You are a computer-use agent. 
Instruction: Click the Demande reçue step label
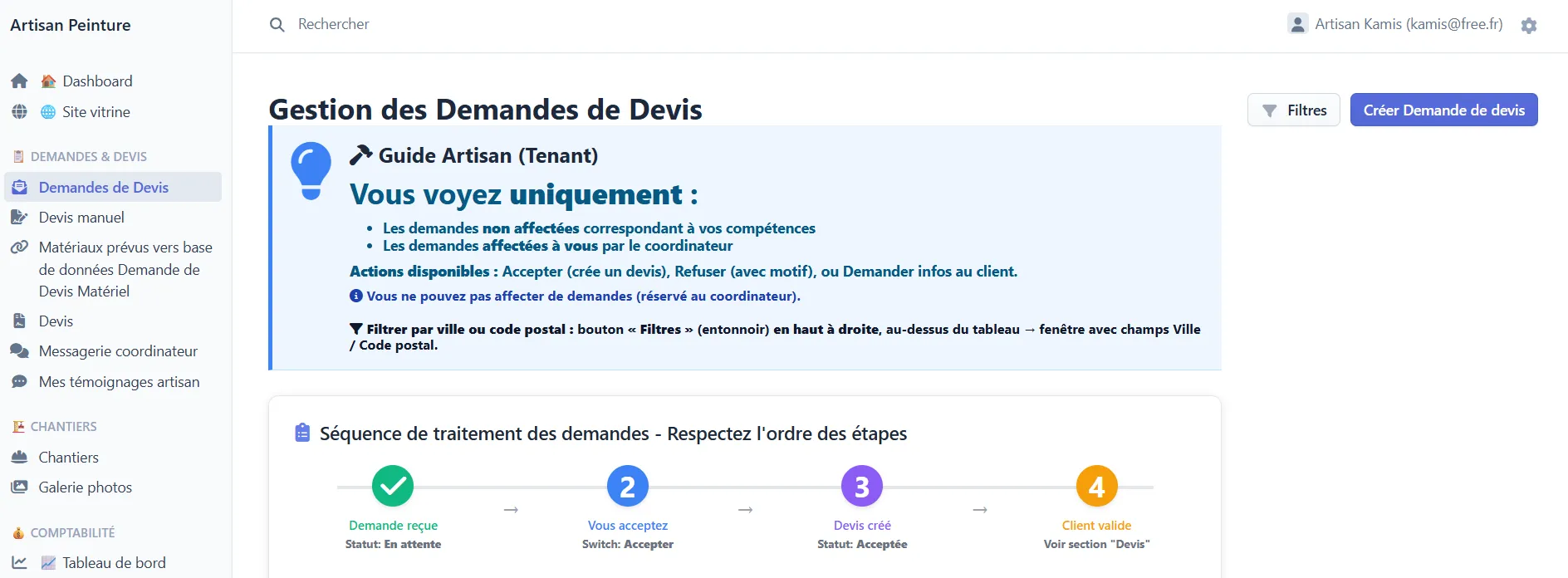coord(393,526)
